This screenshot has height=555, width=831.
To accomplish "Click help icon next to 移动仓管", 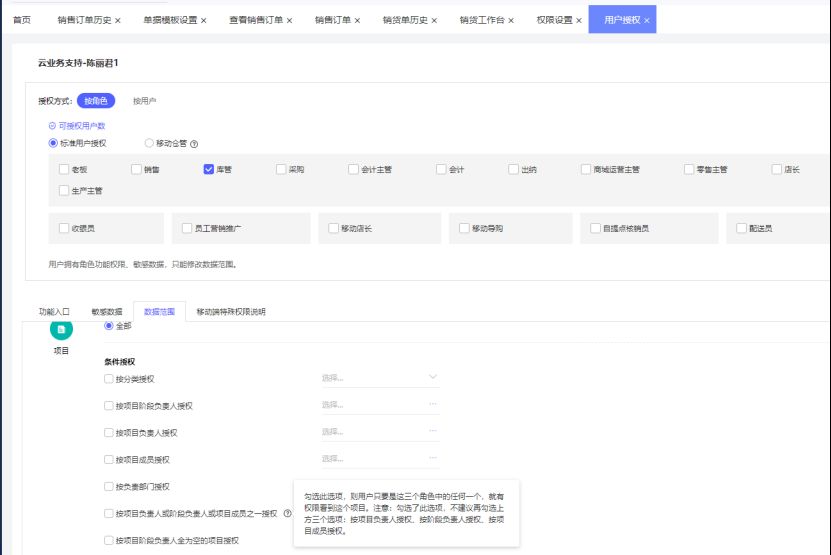I will [x=194, y=144].
